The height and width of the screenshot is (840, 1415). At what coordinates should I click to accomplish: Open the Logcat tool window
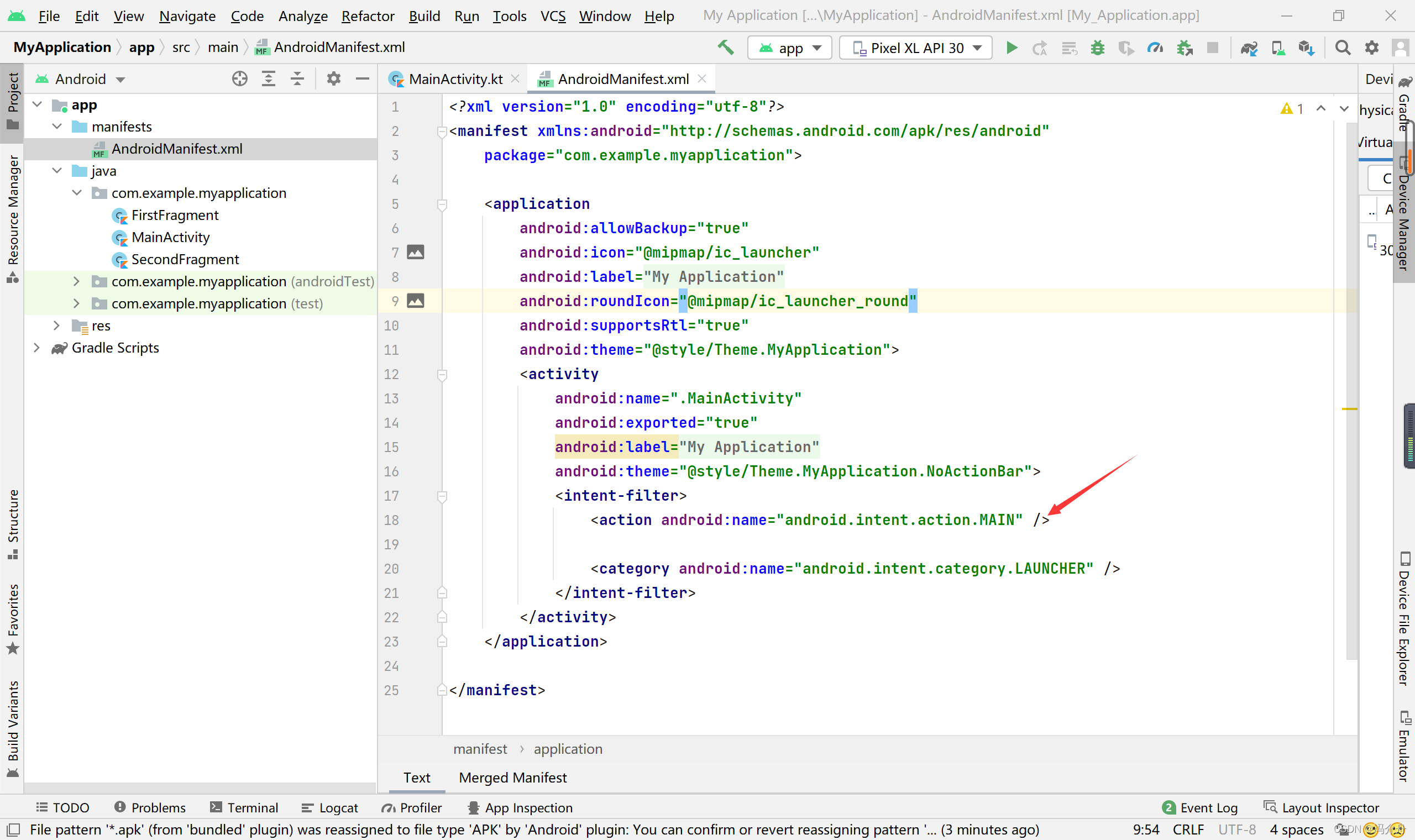click(331, 807)
